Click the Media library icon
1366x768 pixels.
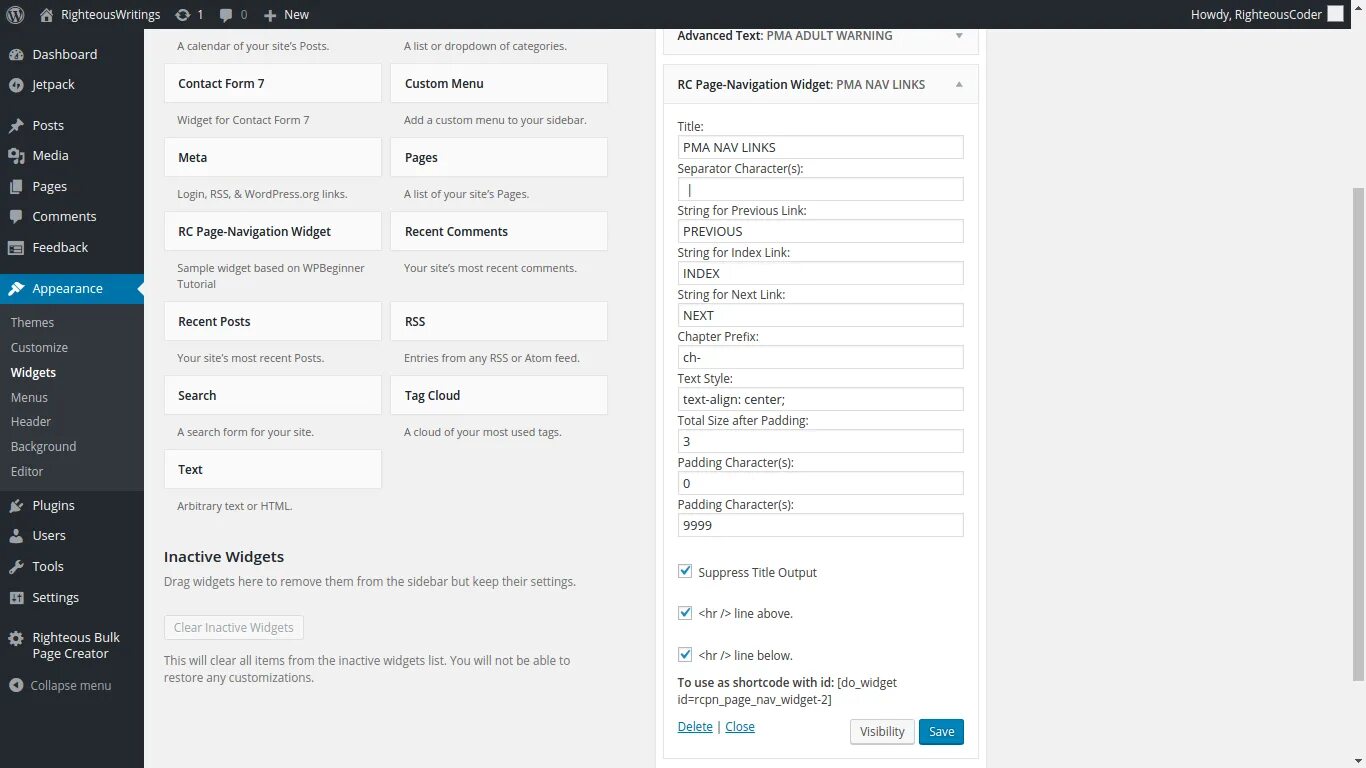tap(16, 156)
